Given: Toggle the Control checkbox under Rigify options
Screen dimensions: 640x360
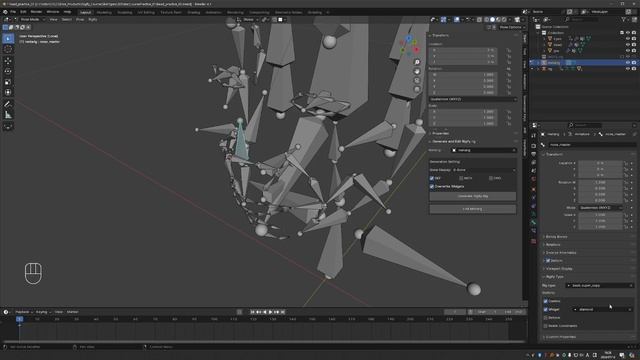Looking at the screenshot, I should pyautogui.click(x=546, y=301).
